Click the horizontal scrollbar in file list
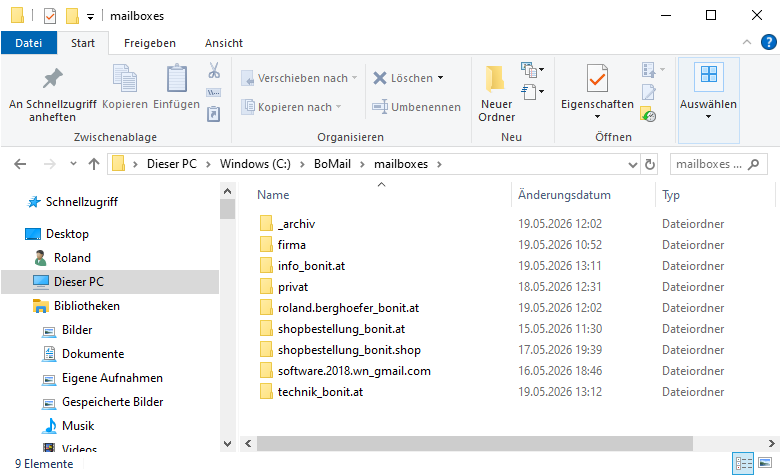 (474, 443)
